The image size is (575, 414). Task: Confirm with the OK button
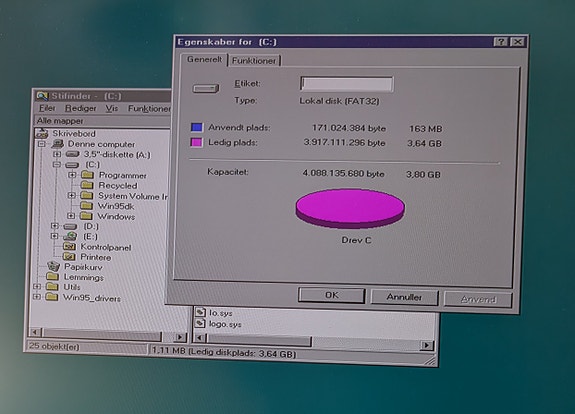click(x=332, y=295)
